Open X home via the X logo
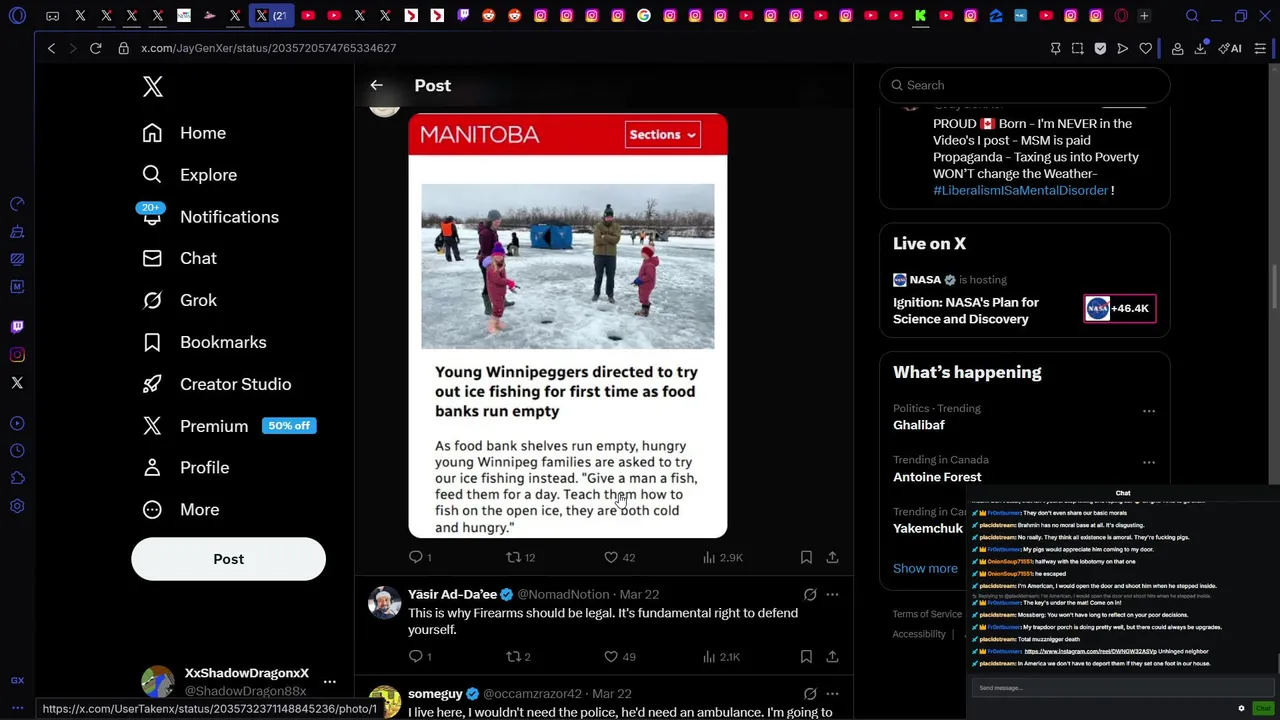The height and width of the screenshot is (720, 1280). [x=152, y=86]
